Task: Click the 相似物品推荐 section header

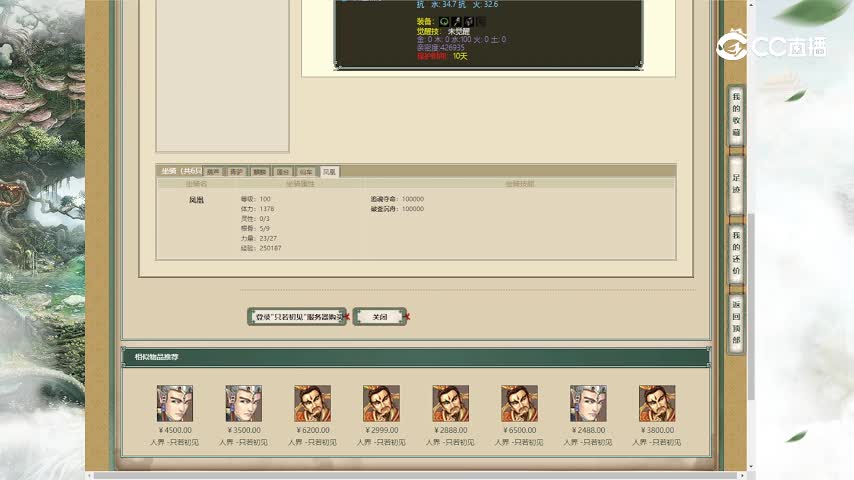Action: point(156,357)
